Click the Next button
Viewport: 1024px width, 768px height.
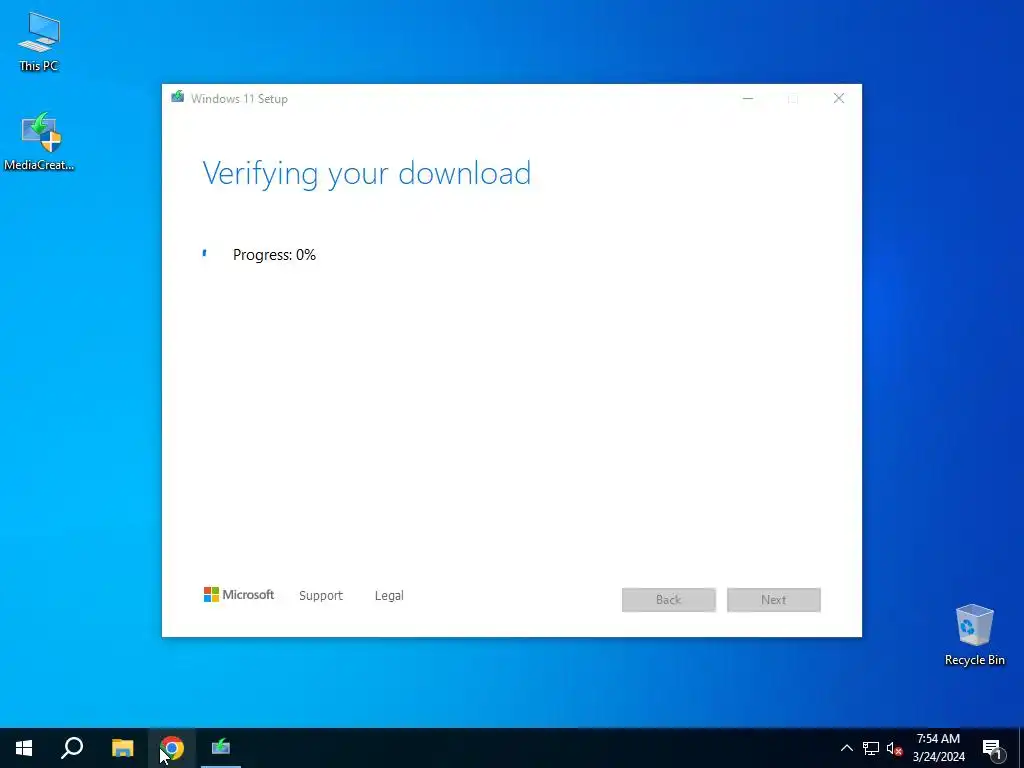(x=774, y=600)
